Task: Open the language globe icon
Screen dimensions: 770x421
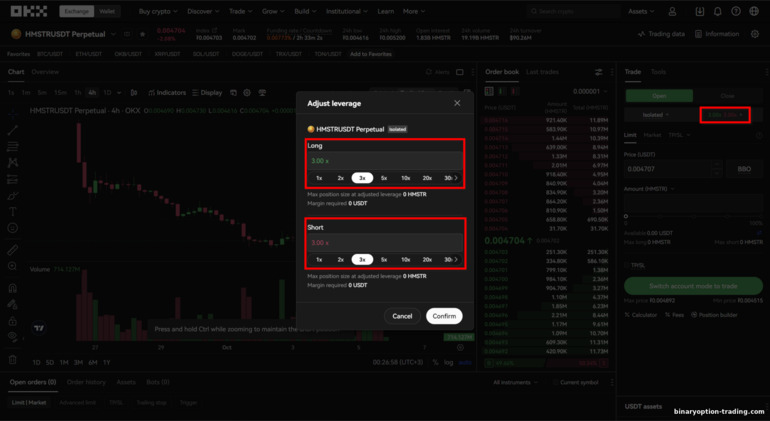Action: pos(754,11)
